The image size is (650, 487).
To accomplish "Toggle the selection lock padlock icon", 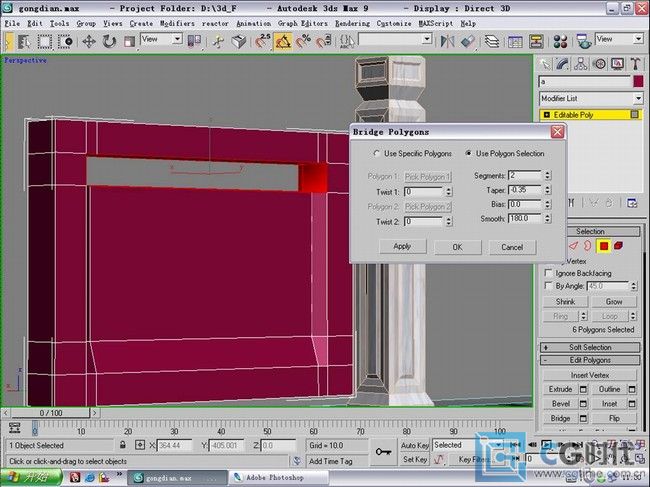I will click(122, 445).
